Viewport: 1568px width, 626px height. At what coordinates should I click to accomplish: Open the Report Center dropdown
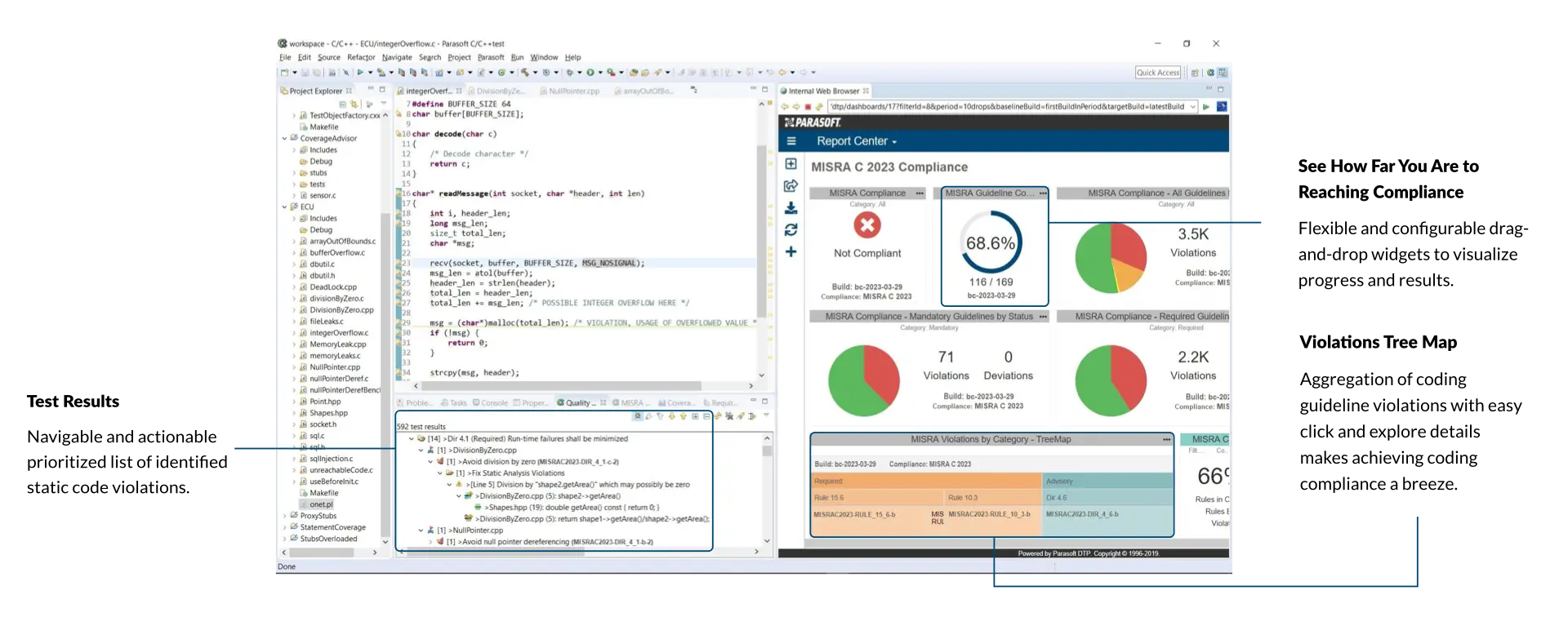click(857, 141)
